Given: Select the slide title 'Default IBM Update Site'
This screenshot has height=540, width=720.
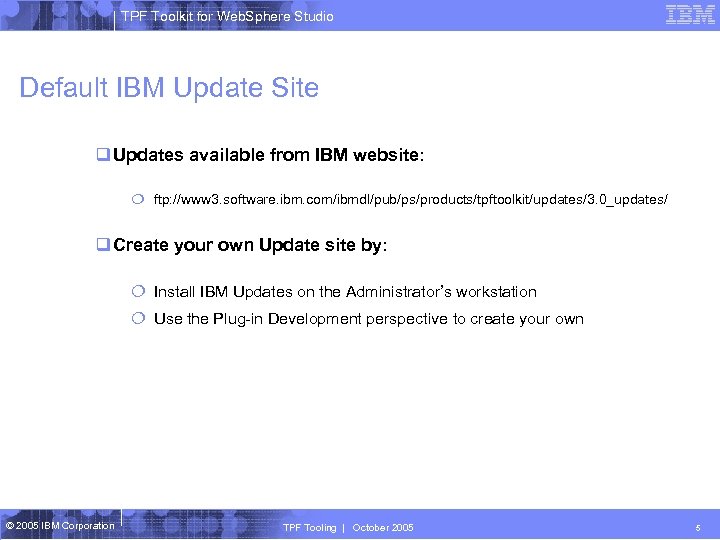Looking at the screenshot, I should (169, 88).
